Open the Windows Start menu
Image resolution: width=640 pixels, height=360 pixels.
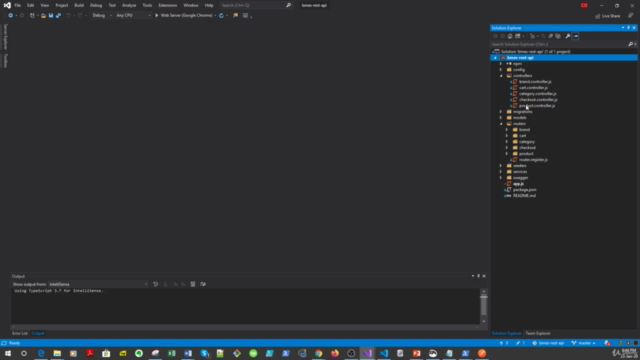[x=8, y=353]
